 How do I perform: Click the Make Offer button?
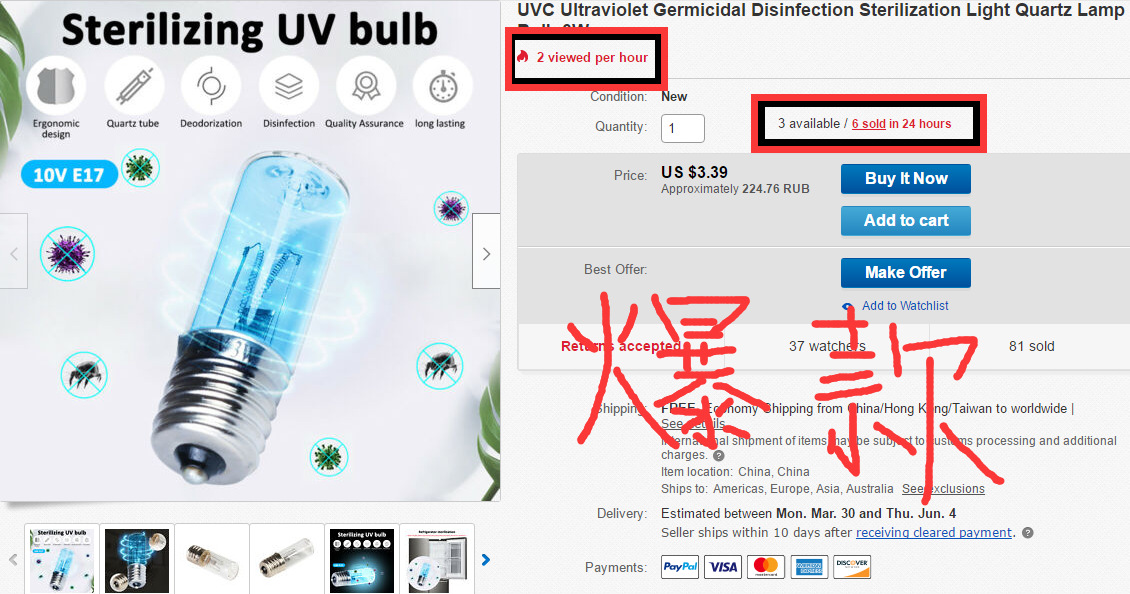(905, 272)
